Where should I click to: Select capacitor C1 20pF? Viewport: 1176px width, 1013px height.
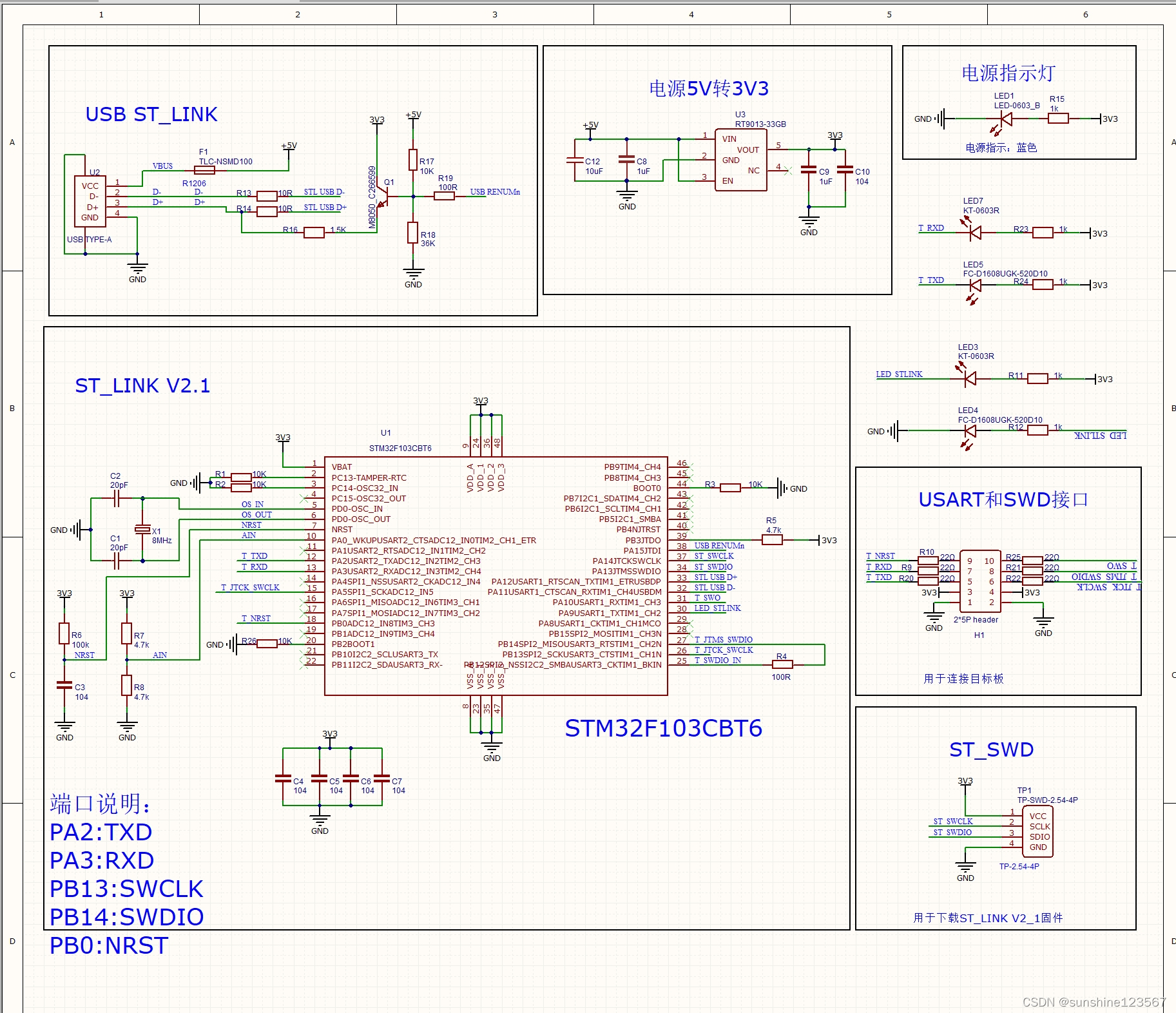(117, 561)
